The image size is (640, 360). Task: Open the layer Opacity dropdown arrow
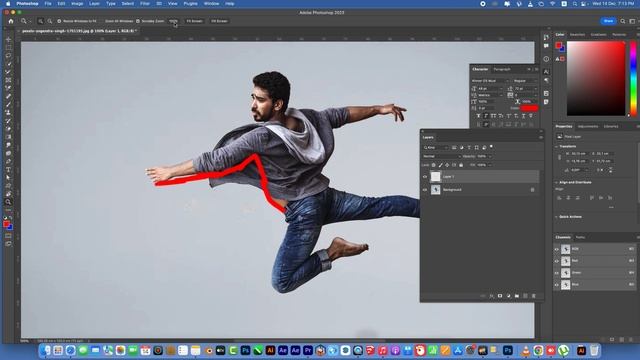click(x=490, y=156)
